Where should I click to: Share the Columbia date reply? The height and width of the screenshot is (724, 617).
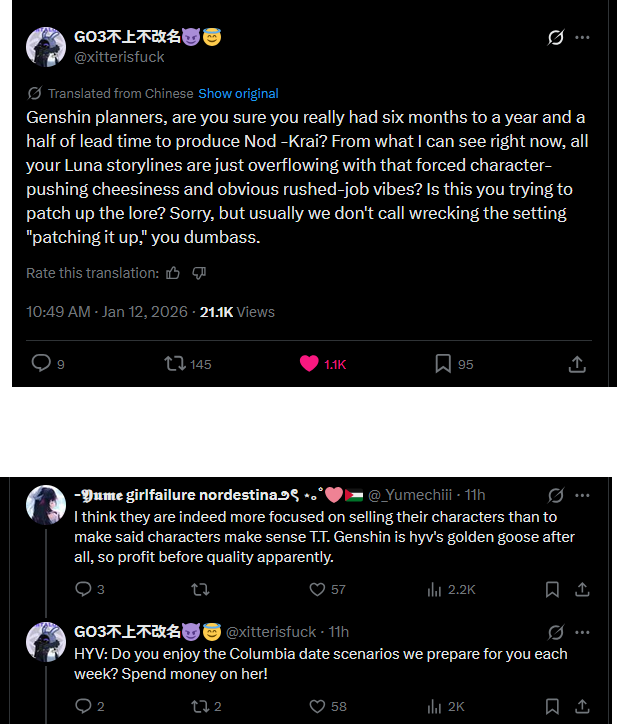(582, 706)
